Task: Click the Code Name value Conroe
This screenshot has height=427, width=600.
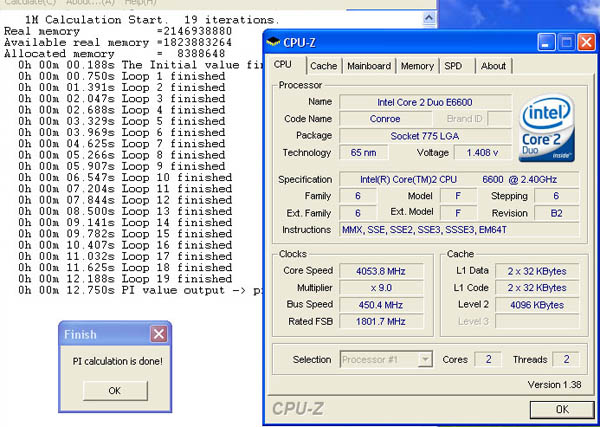Action: (385, 119)
